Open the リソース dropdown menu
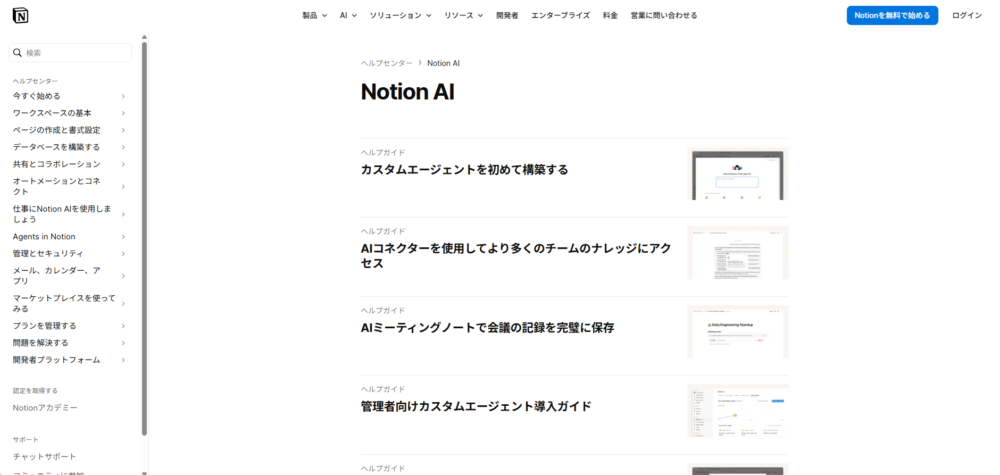 tap(464, 15)
